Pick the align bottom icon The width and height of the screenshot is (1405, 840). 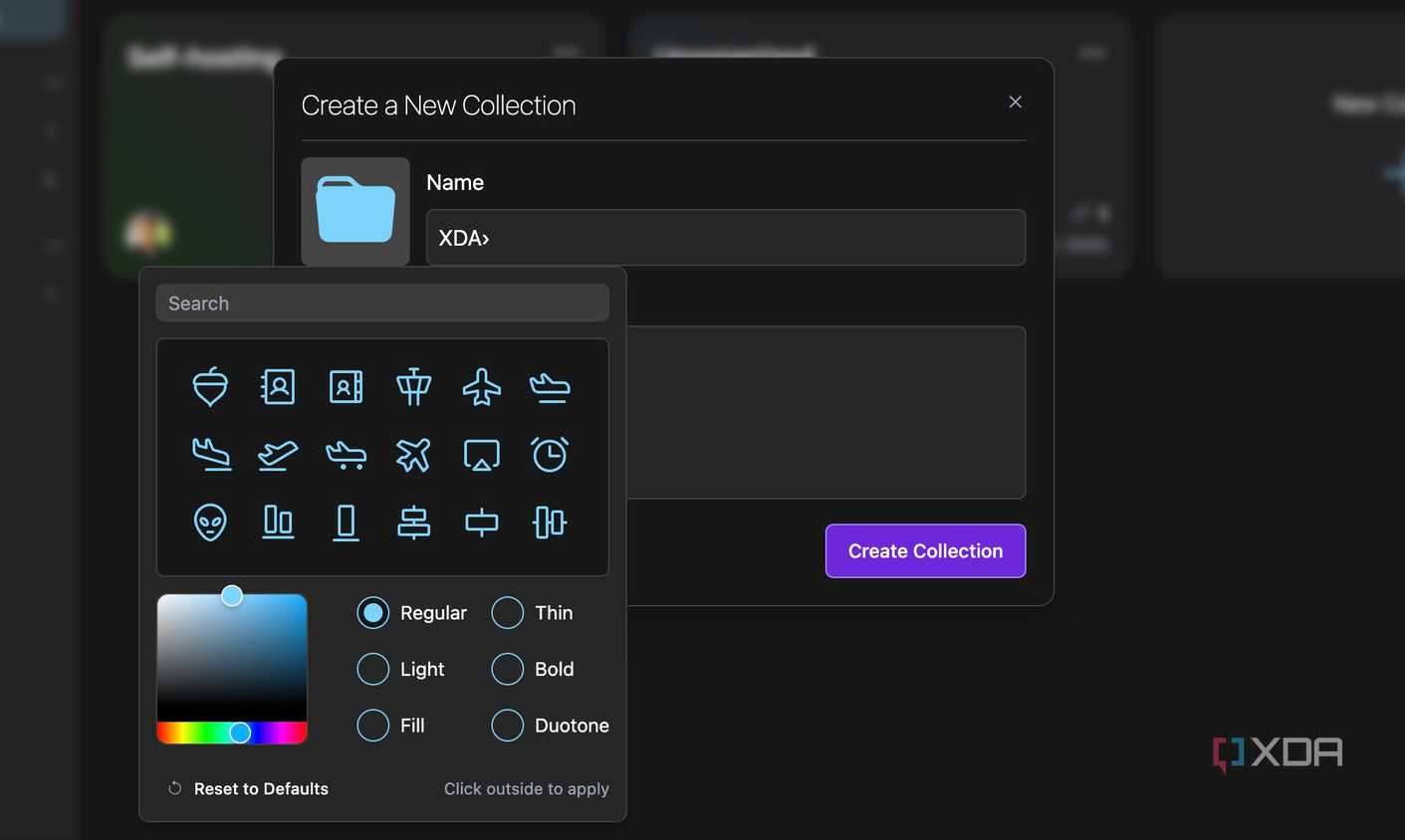point(278,523)
